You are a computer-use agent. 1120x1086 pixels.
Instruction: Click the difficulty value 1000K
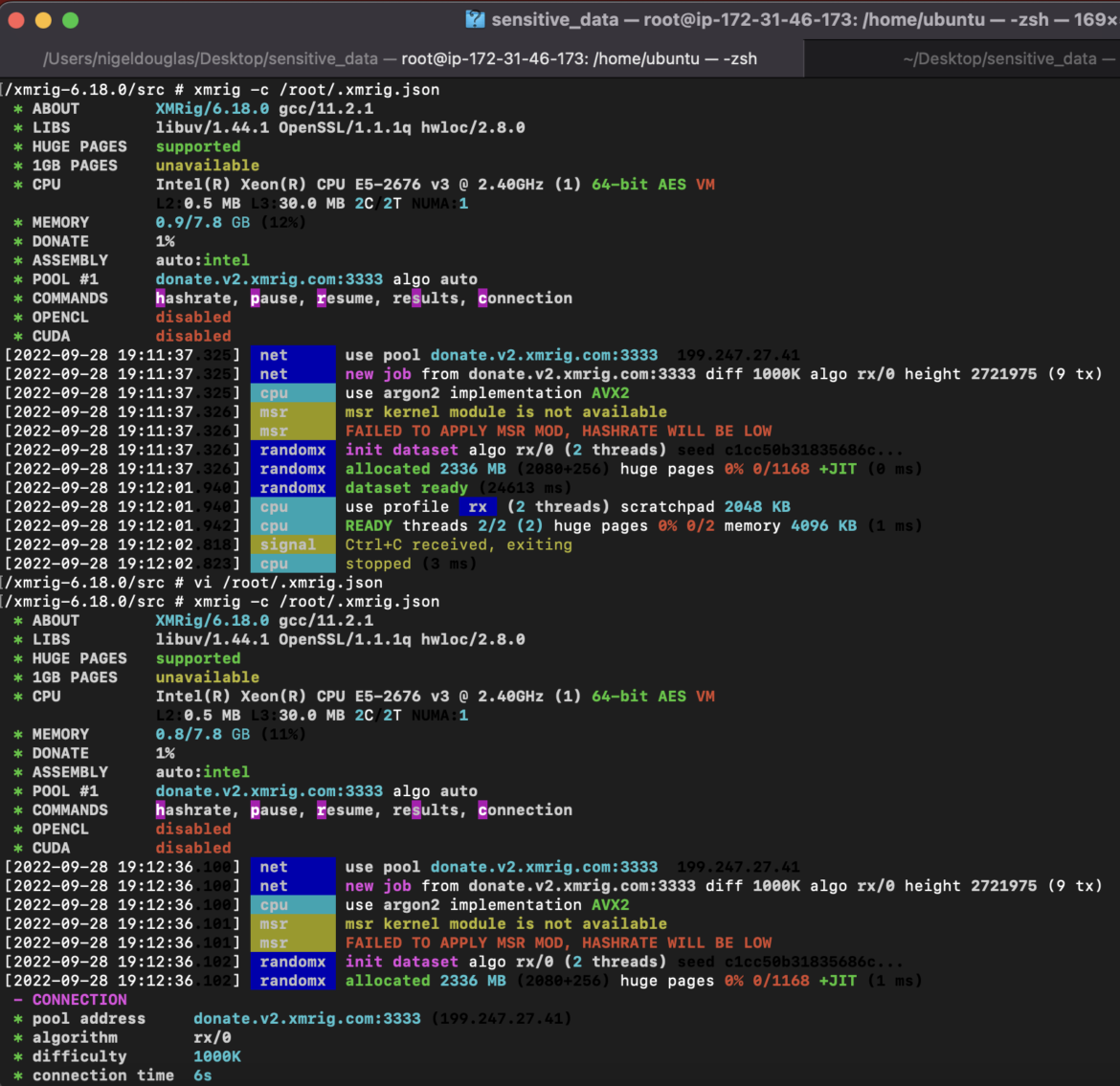[x=217, y=1056]
